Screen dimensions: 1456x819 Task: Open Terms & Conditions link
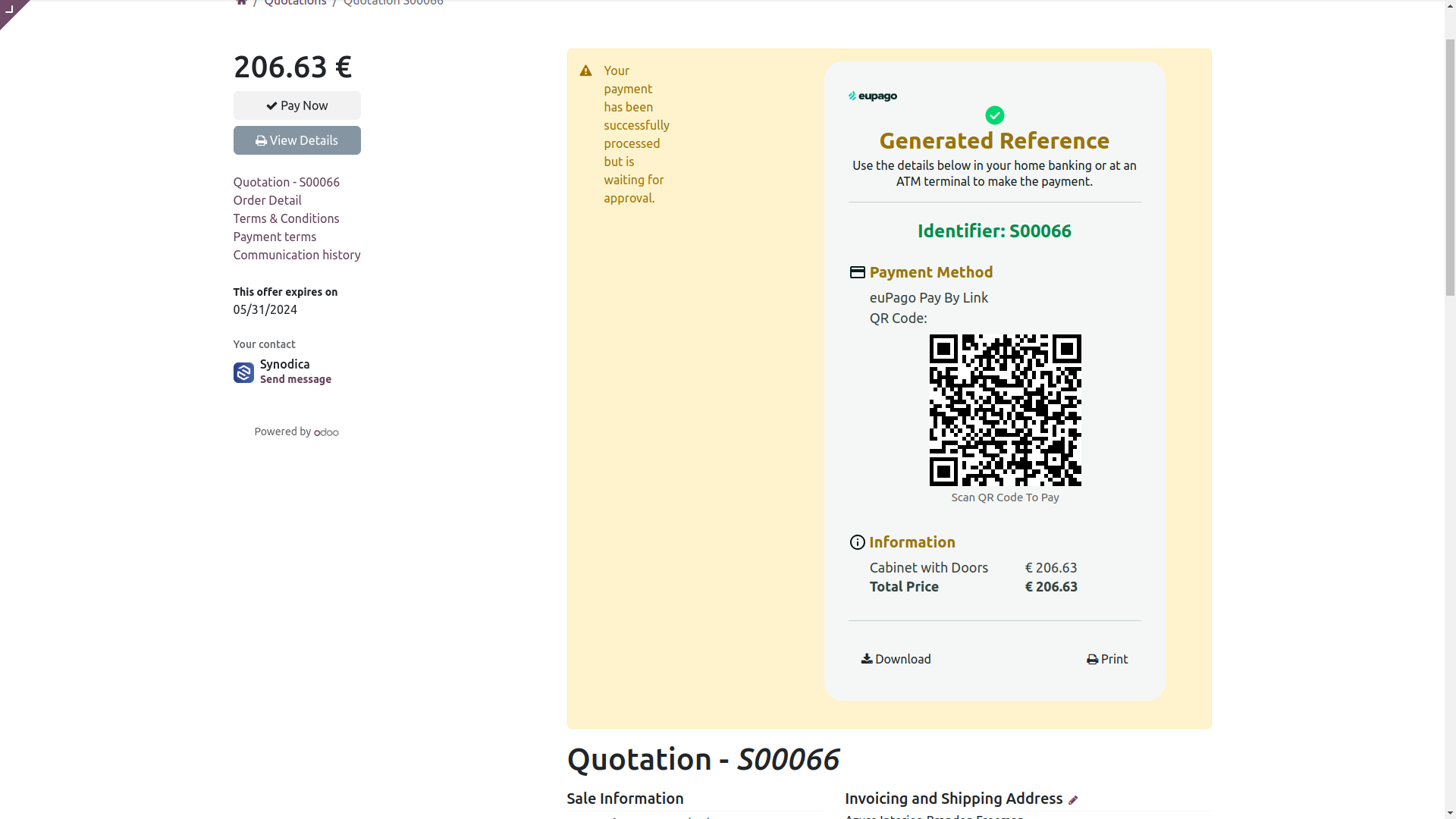coord(286,218)
